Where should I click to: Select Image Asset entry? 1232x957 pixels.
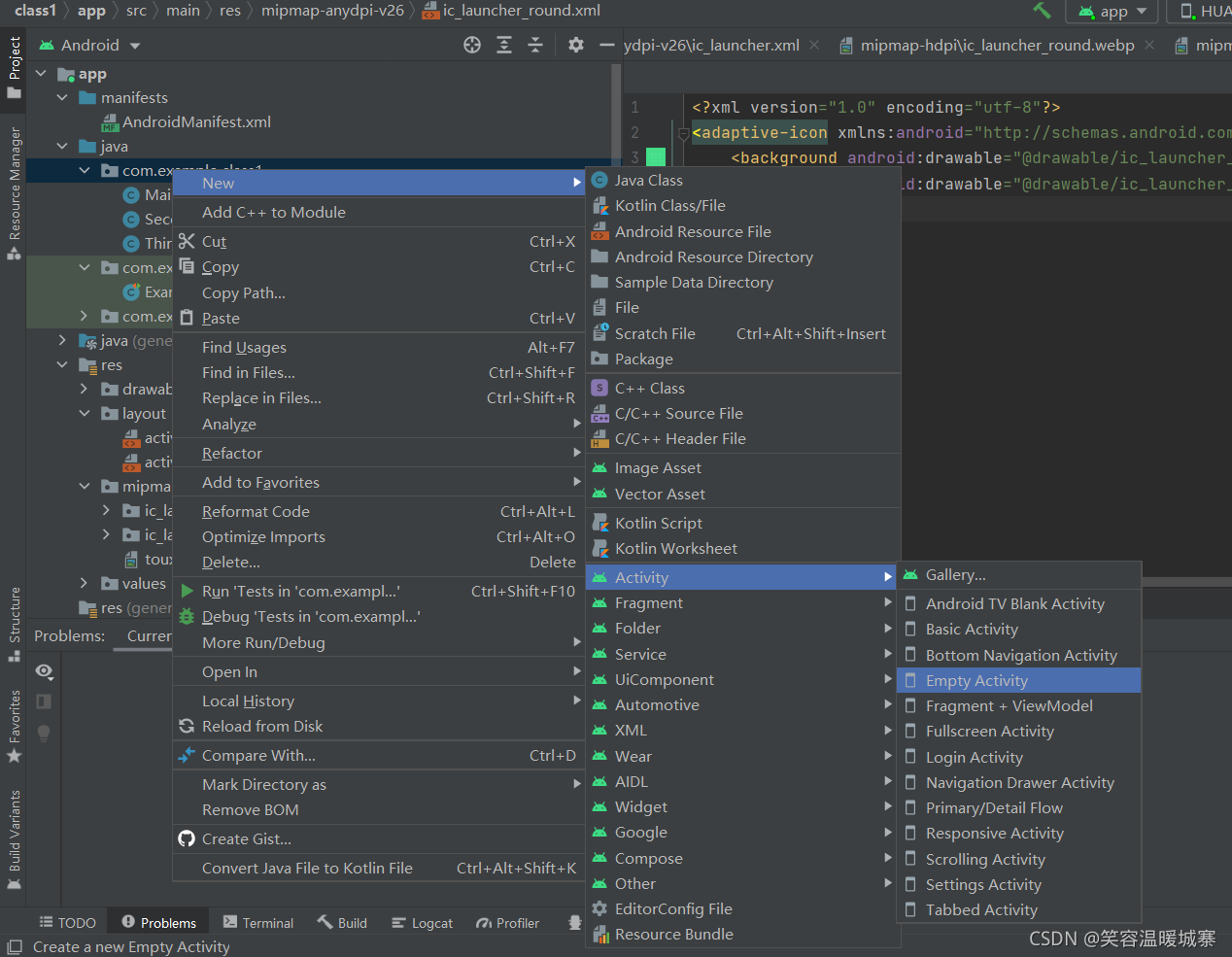click(x=743, y=468)
